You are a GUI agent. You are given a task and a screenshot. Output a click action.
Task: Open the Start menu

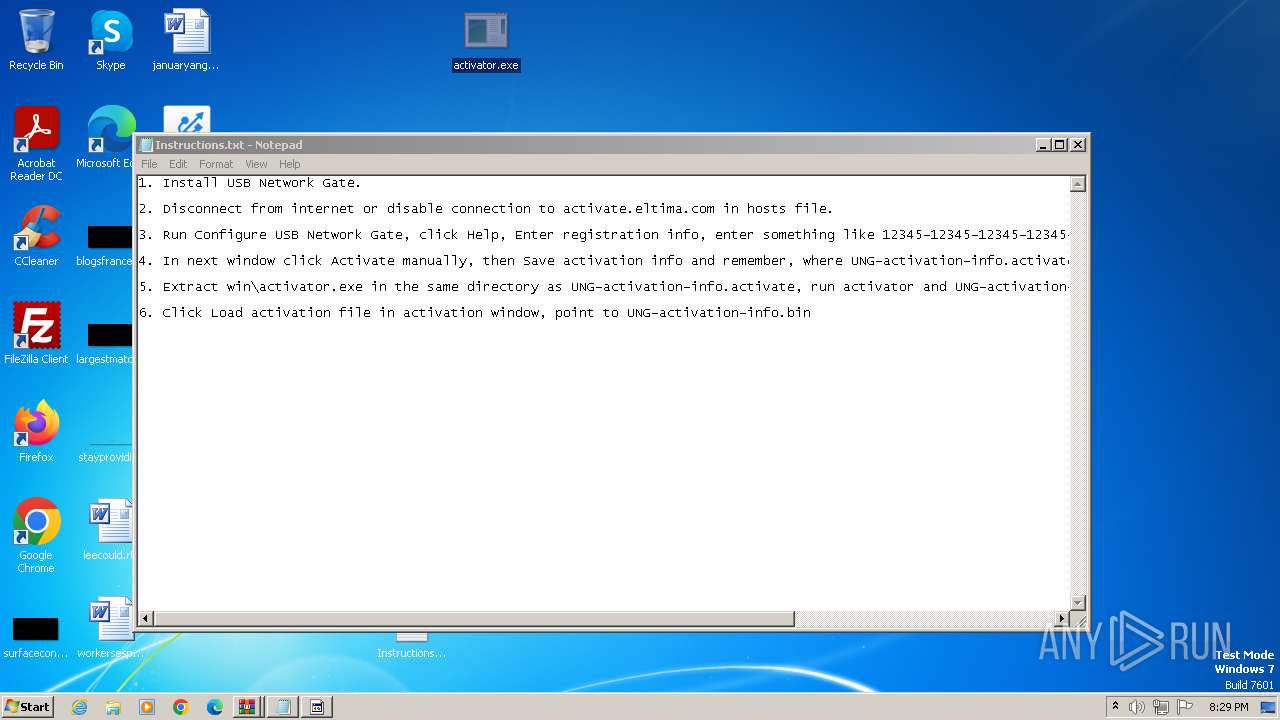point(28,707)
